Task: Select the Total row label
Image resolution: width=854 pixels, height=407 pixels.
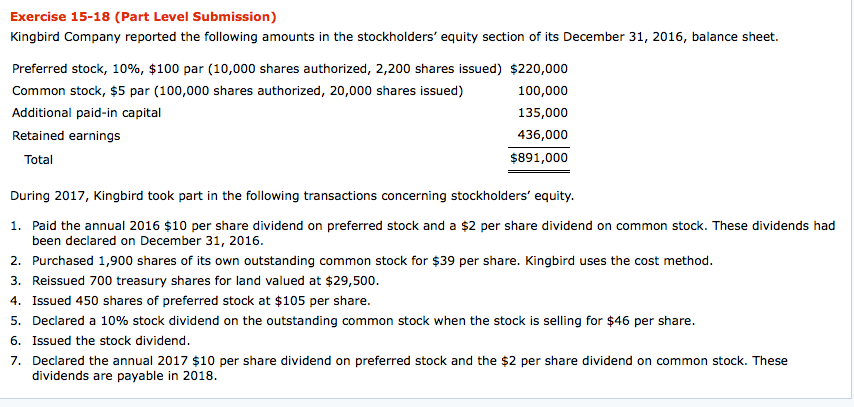Action: pyautogui.click(x=39, y=159)
